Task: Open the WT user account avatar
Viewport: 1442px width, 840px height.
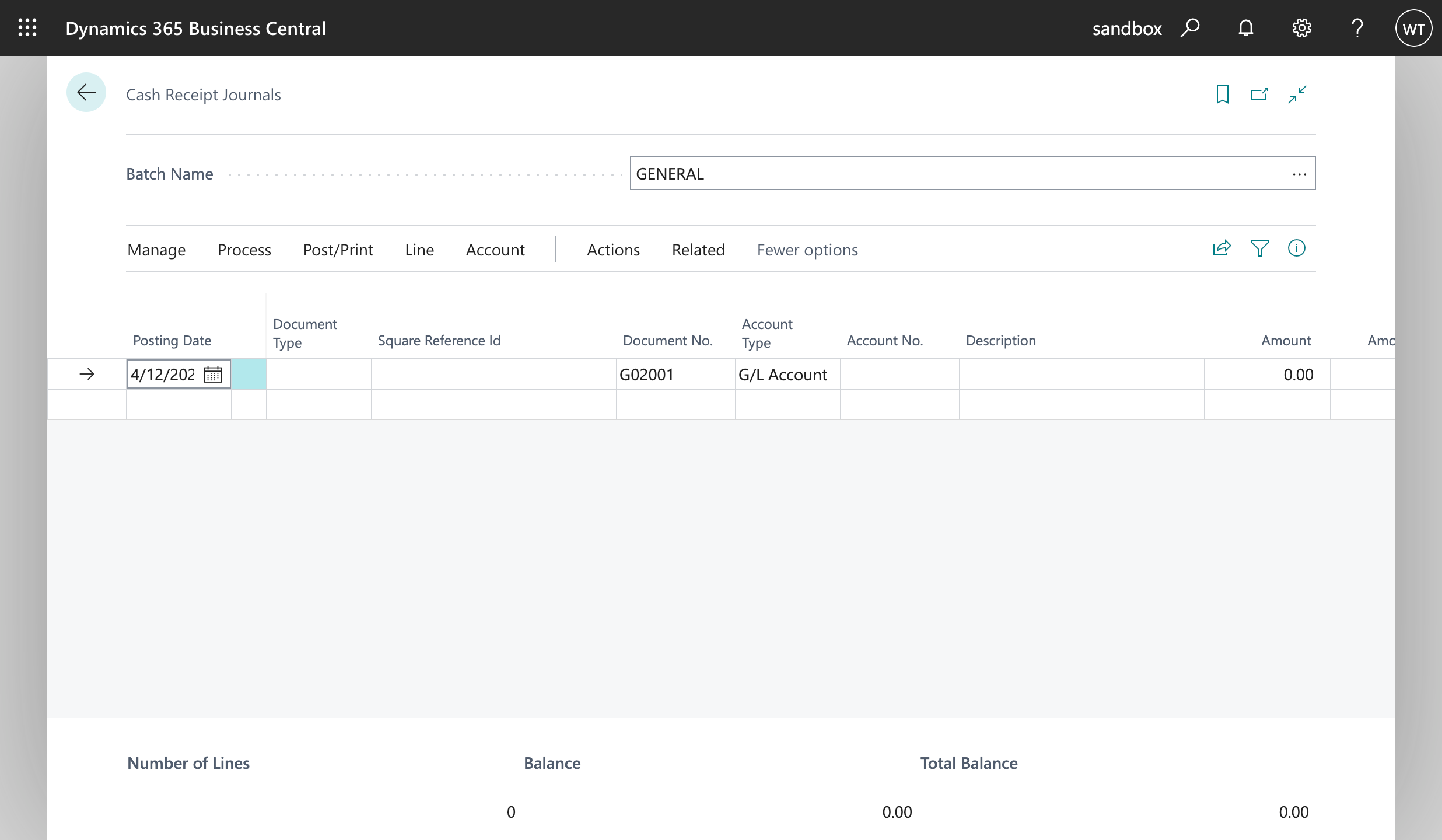Action: point(1413,28)
